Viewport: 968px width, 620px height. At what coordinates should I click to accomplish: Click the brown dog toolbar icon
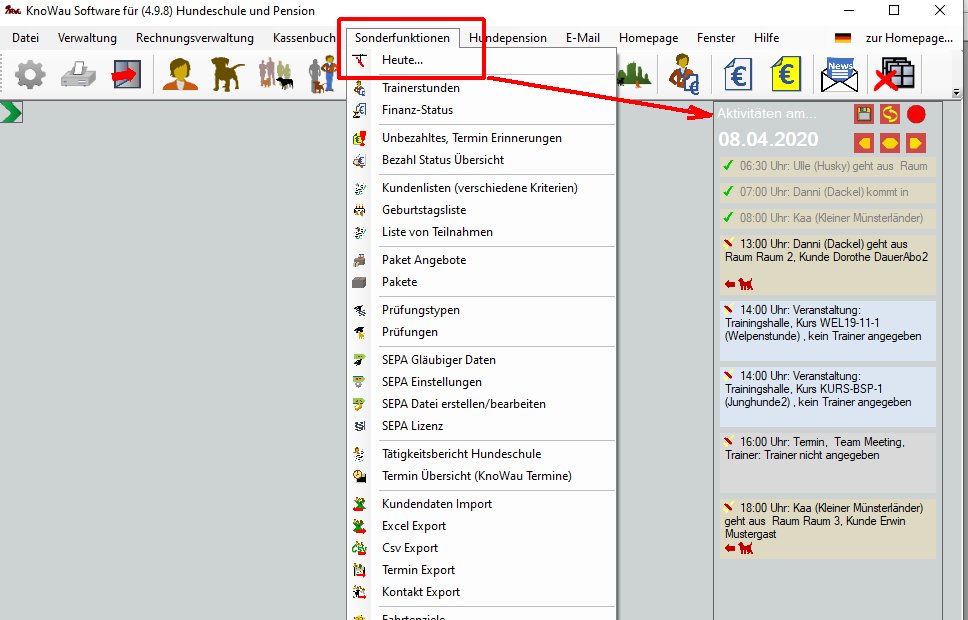(x=227, y=74)
